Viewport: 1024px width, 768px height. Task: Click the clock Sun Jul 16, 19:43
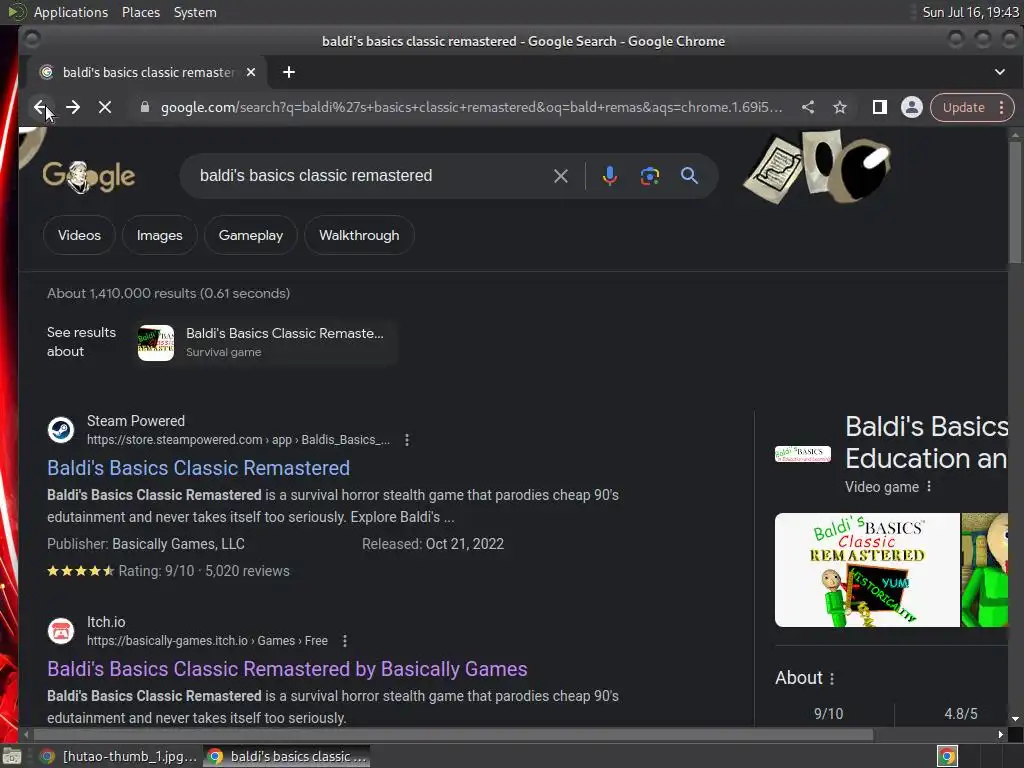tap(970, 12)
